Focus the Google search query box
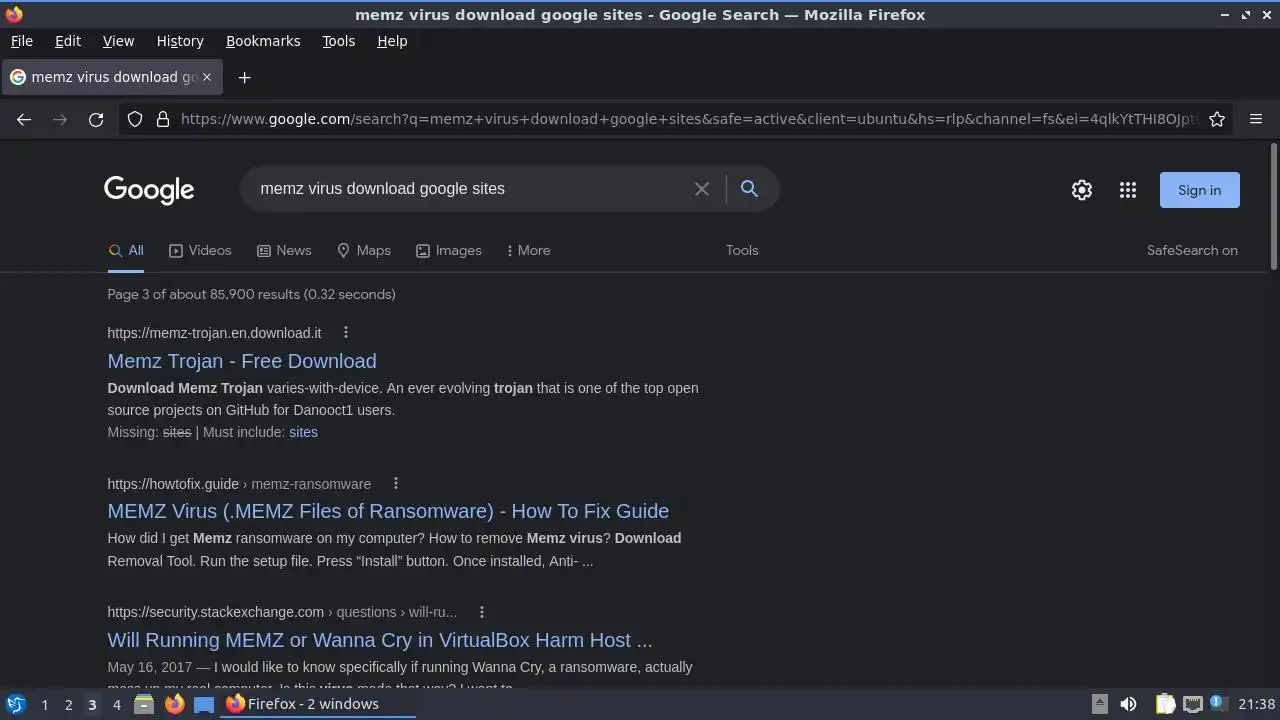 [470, 189]
